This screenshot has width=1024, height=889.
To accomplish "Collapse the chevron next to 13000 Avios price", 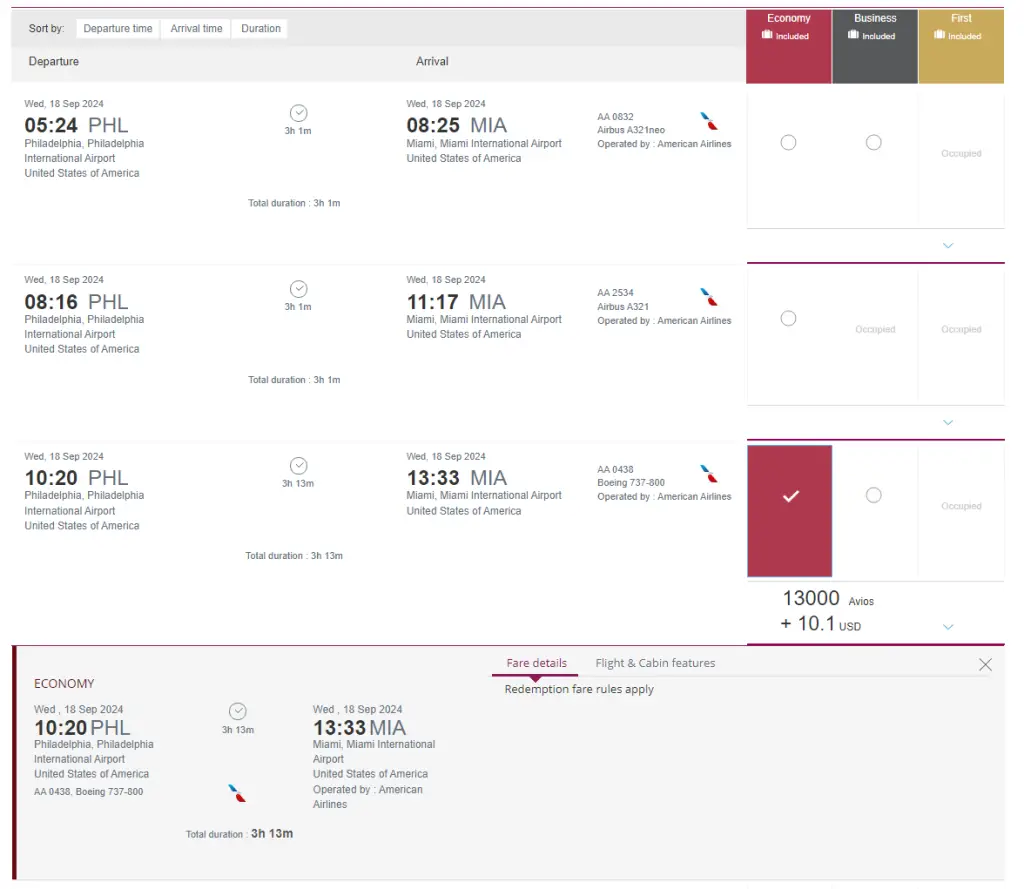I will [x=948, y=627].
